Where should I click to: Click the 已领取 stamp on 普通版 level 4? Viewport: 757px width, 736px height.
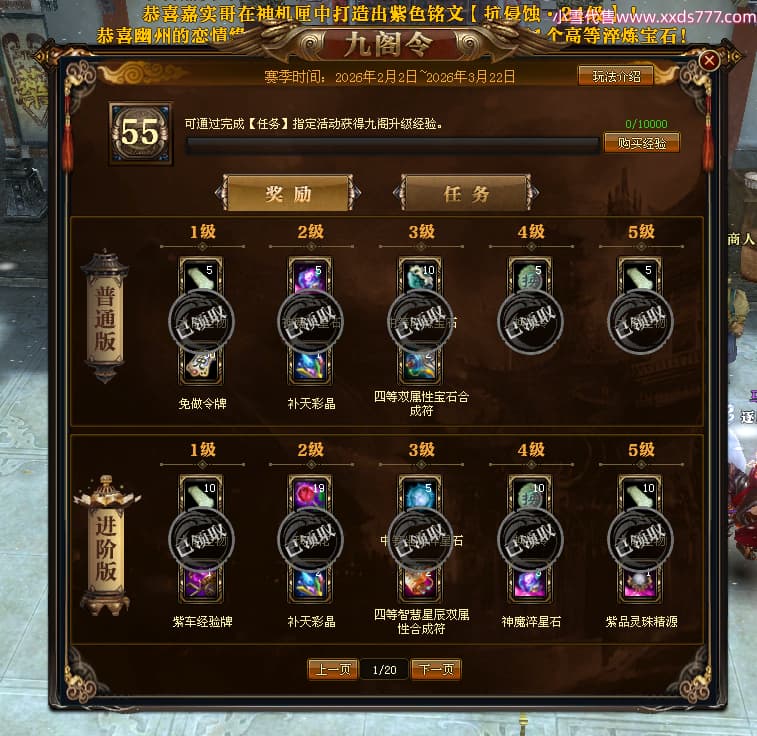530,321
